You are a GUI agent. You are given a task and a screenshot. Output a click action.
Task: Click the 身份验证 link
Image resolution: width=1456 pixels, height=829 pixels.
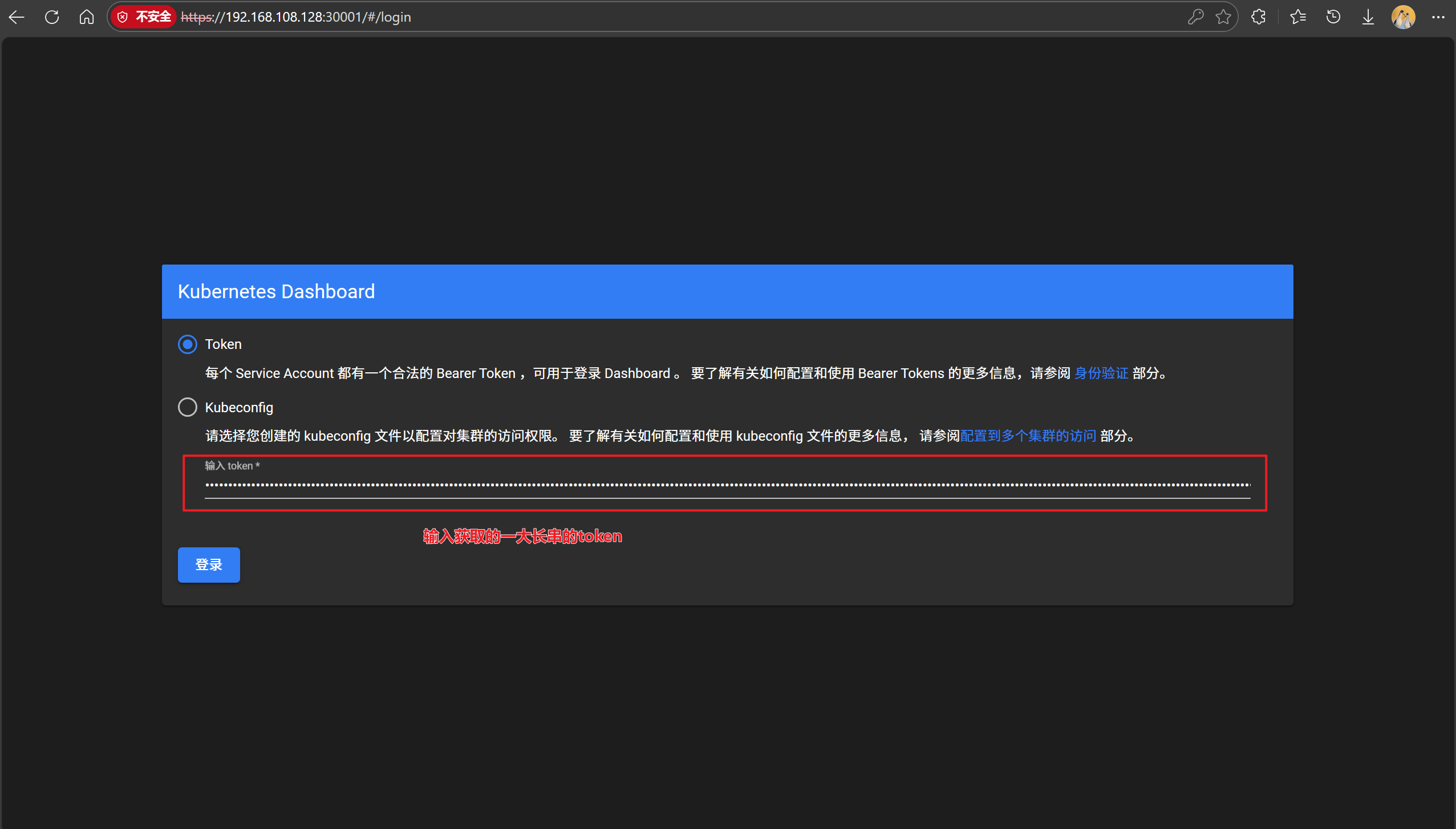pos(1101,373)
